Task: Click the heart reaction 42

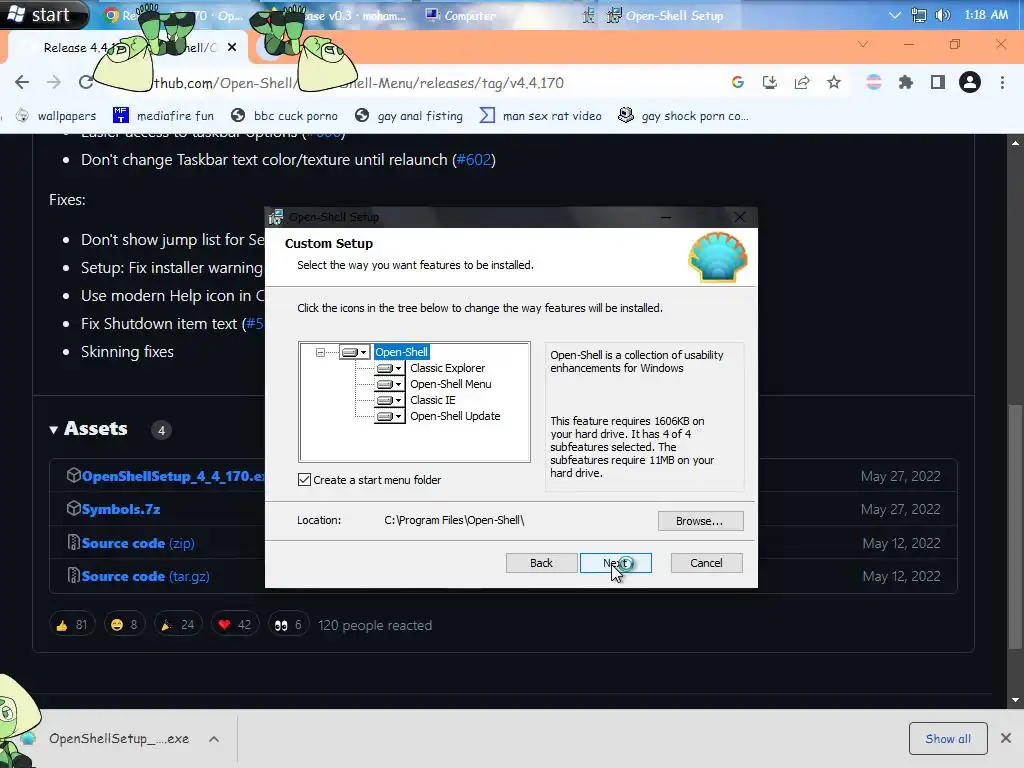Action: (235, 625)
